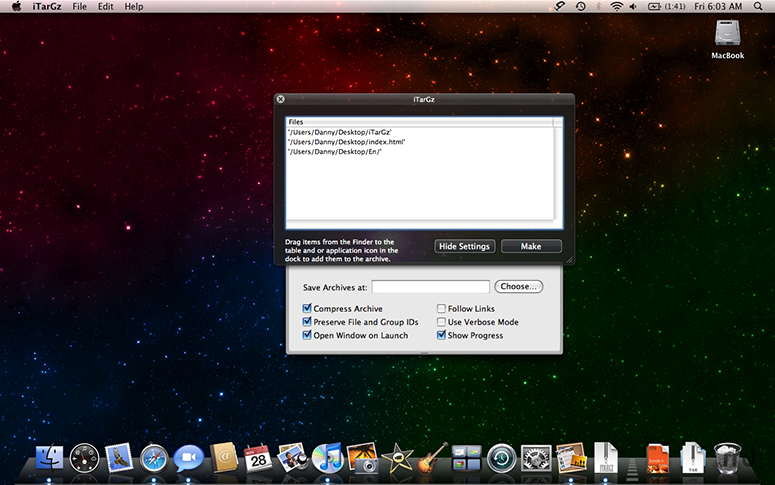Close the iTarGz window

click(280, 99)
